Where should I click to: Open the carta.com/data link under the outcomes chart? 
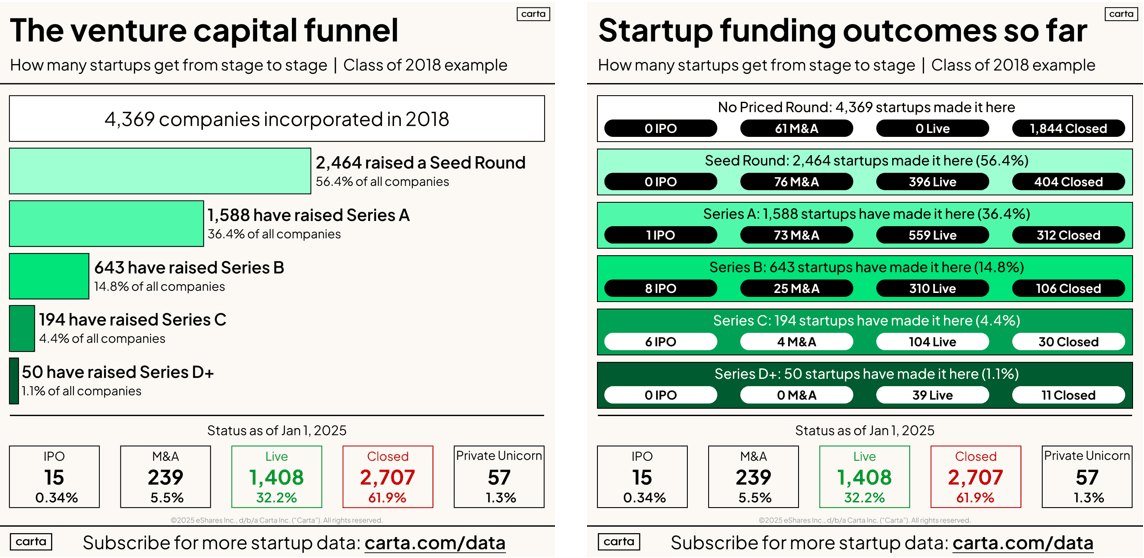pos(1023,543)
